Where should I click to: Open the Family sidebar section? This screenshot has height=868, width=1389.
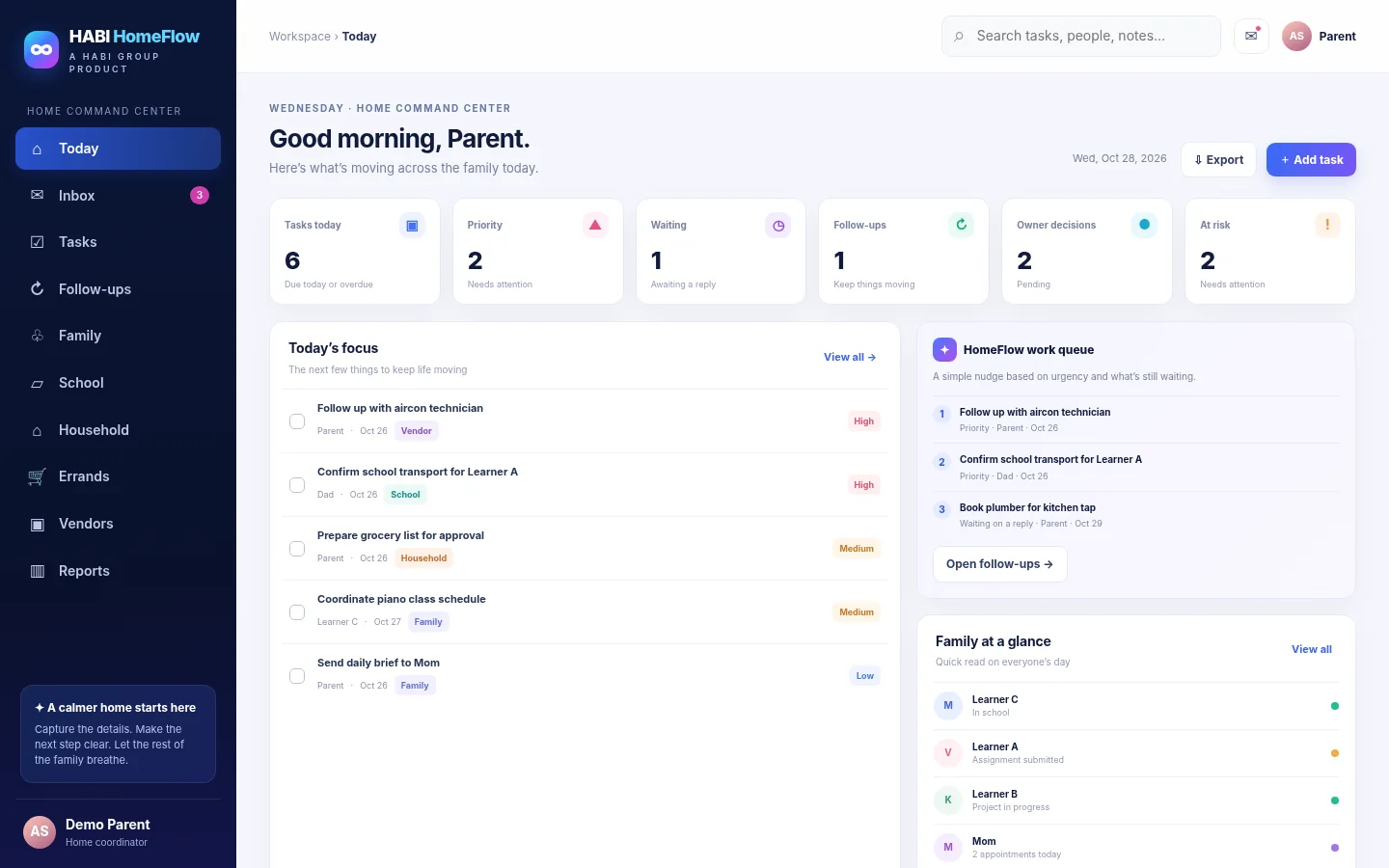118,336
